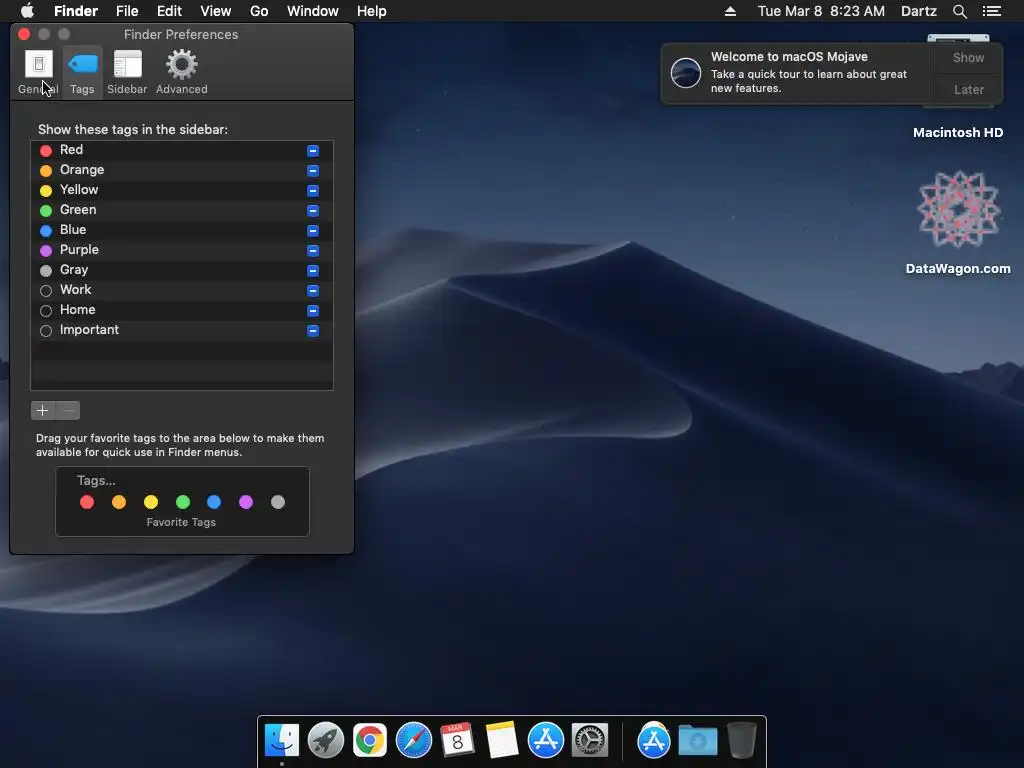1024x768 pixels.
Task: Click red dot in Favorite Tags
Action: point(87,502)
